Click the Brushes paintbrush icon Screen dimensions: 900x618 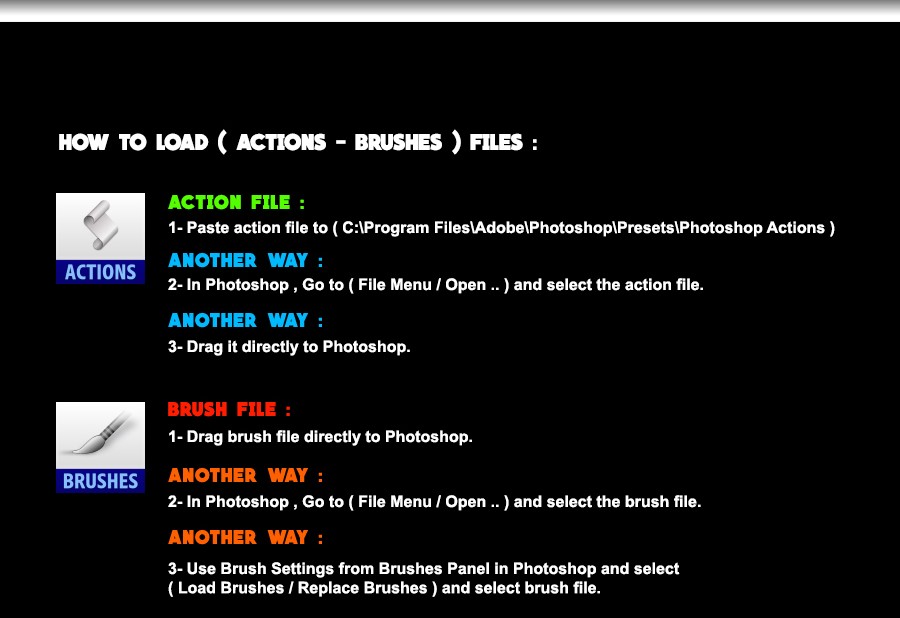100,447
